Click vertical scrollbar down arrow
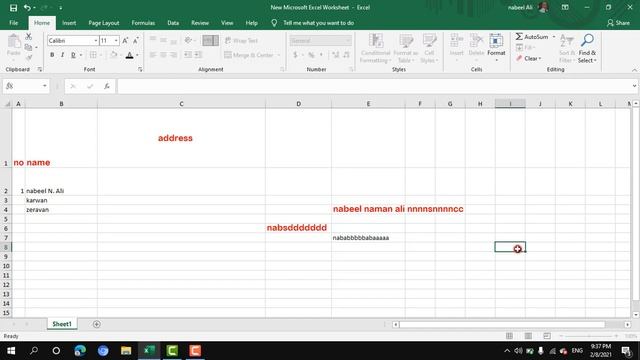640x360 pixels. pyautogui.click(x=636, y=315)
